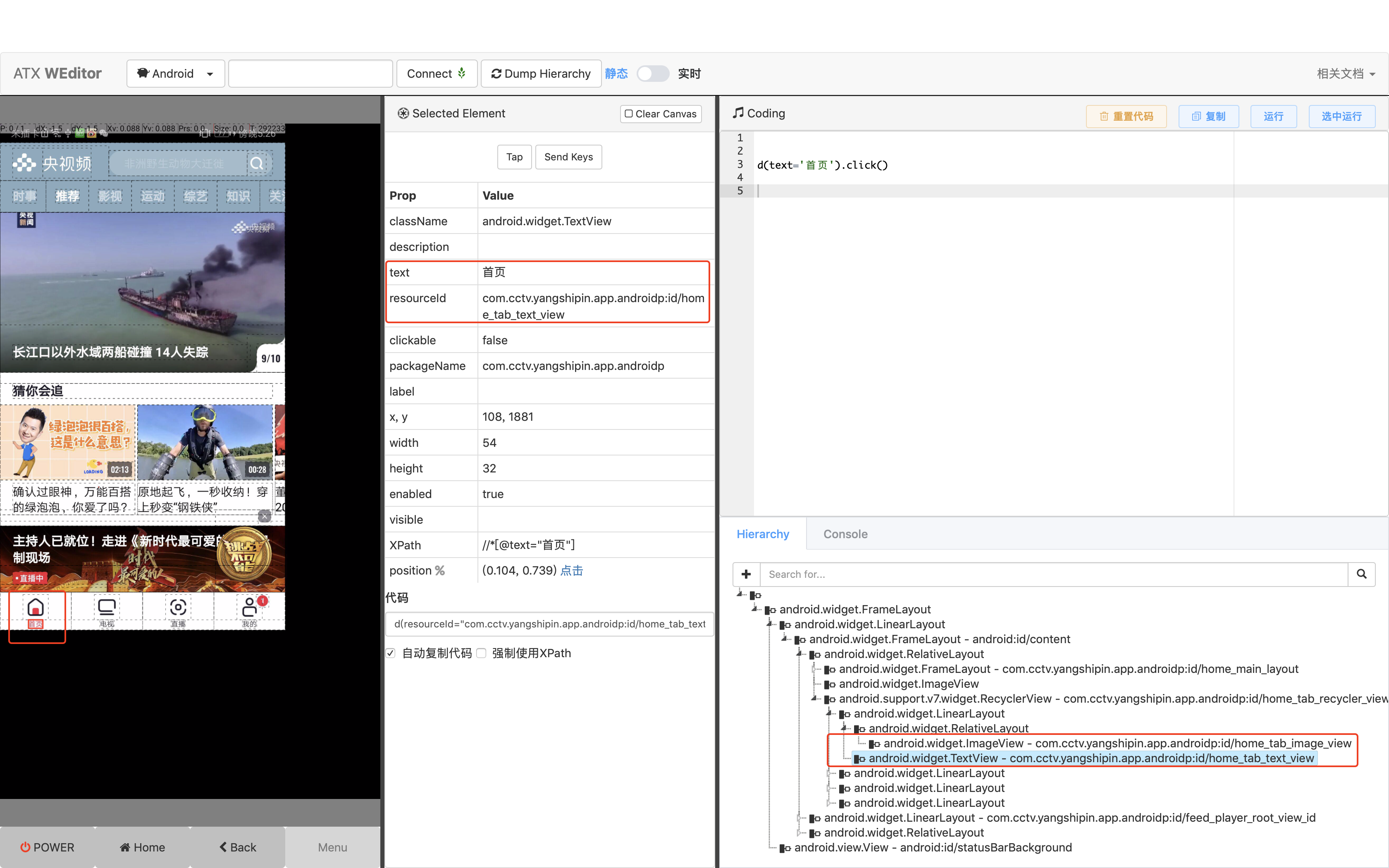Viewport: 1389px width, 868px height.
Task: Enable the 强制使用XPath checkbox
Action: click(x=481, y=653)
